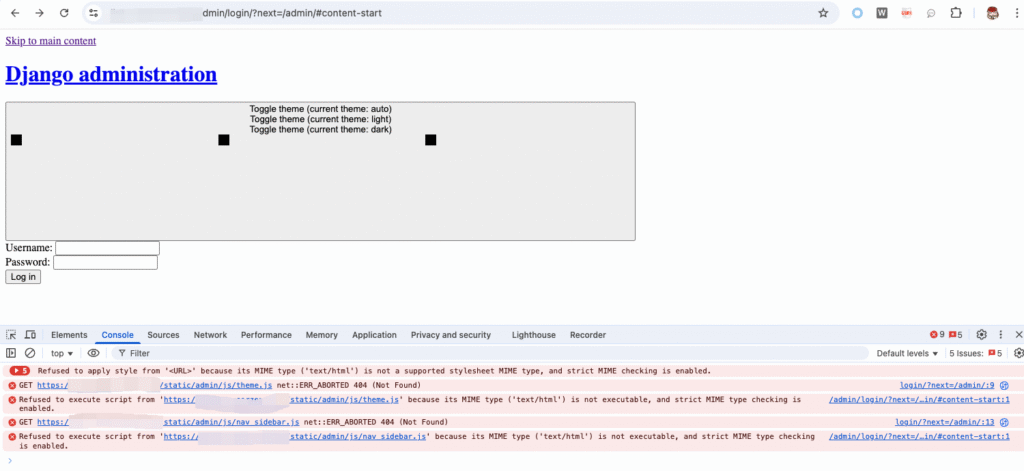The width and height of the screenshot is (1024, 471).
Task: Toggle the device toolbar icon in DevTools
Action: [x=30, y=335]
